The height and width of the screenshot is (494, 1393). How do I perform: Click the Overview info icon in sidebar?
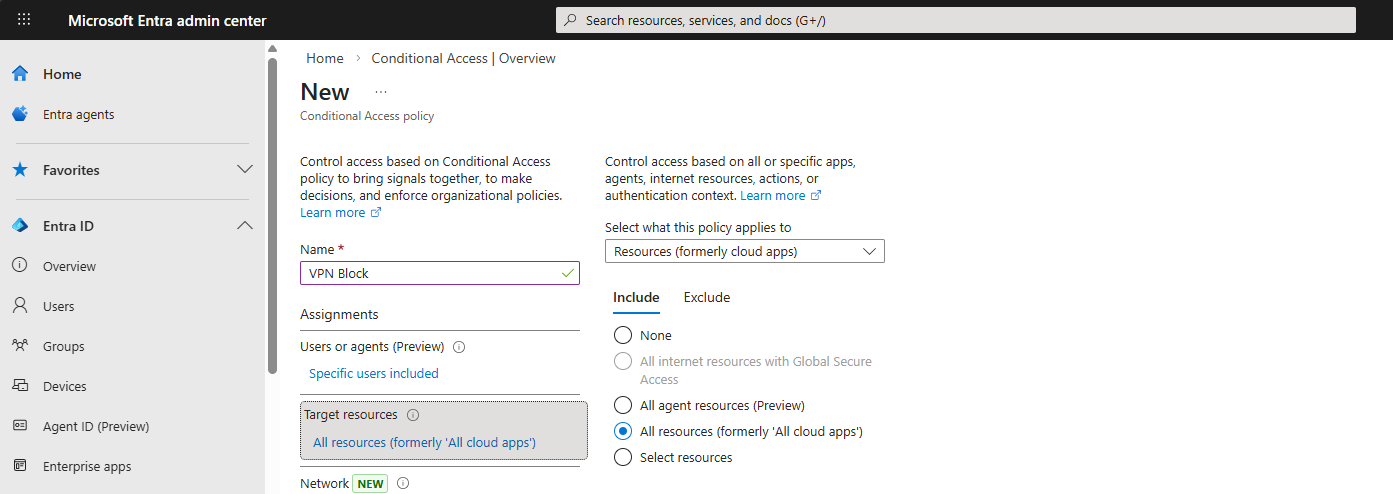tap(20, 266)
